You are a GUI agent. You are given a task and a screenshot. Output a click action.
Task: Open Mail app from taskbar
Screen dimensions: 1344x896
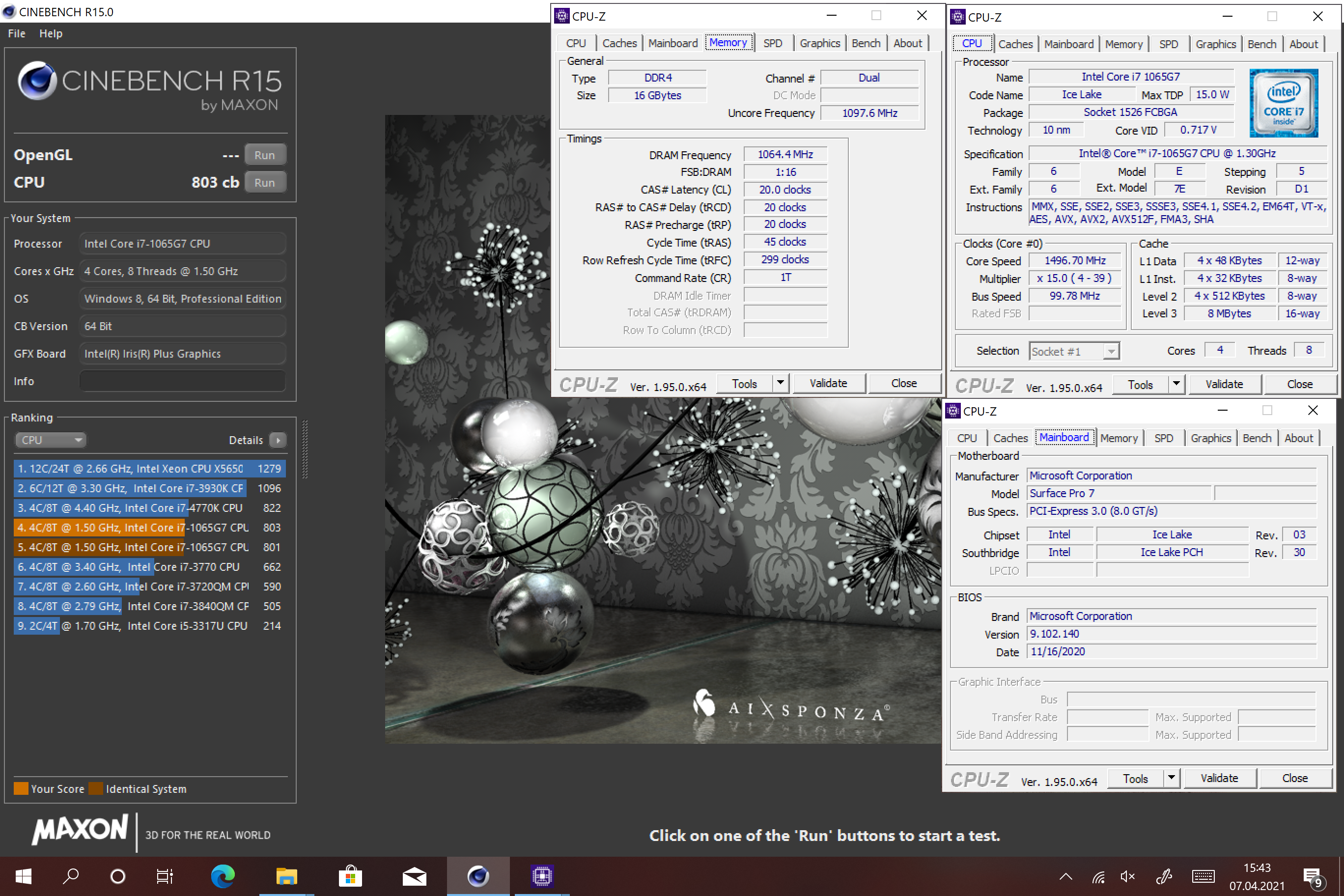[414, 876]
